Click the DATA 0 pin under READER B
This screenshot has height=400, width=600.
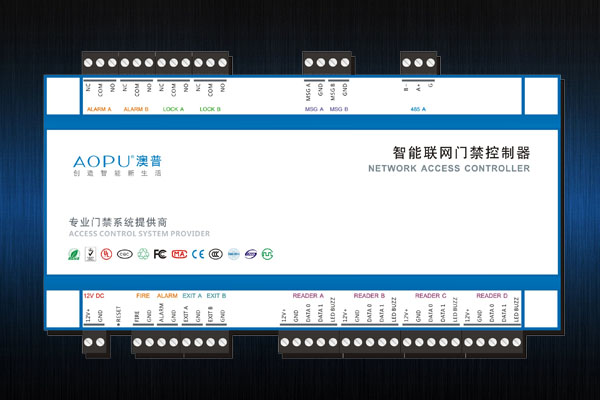coord(369,313)
